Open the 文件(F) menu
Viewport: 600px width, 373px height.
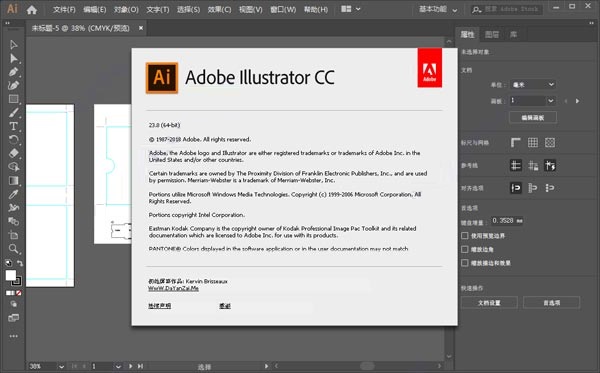pos(64,10)
